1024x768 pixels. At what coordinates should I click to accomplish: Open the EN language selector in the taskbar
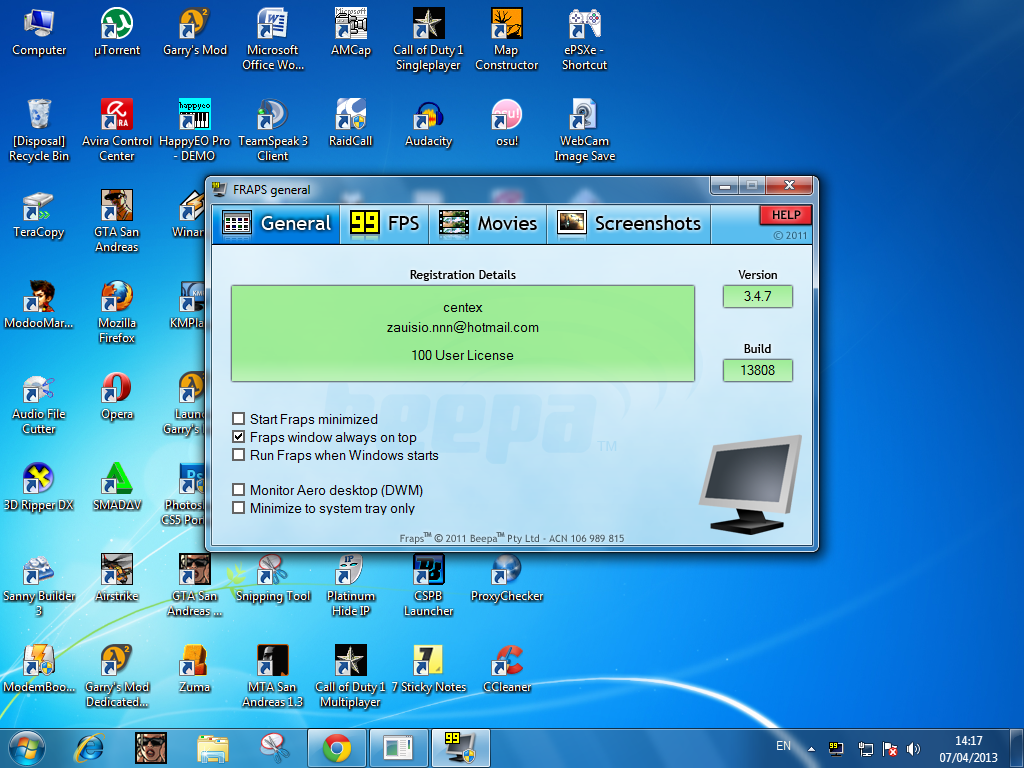pos(783,746)
